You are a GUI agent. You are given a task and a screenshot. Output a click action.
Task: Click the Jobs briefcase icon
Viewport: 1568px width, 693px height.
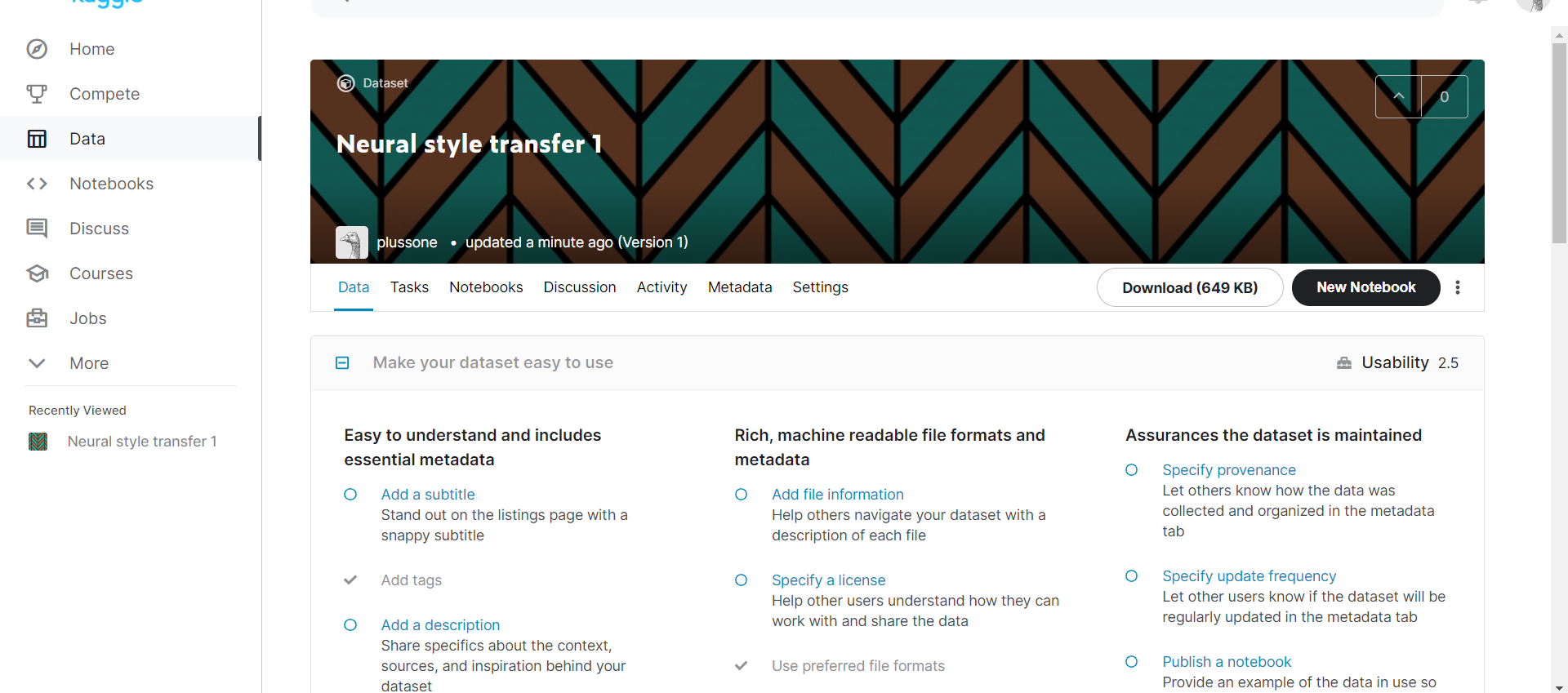pos(37,318)
